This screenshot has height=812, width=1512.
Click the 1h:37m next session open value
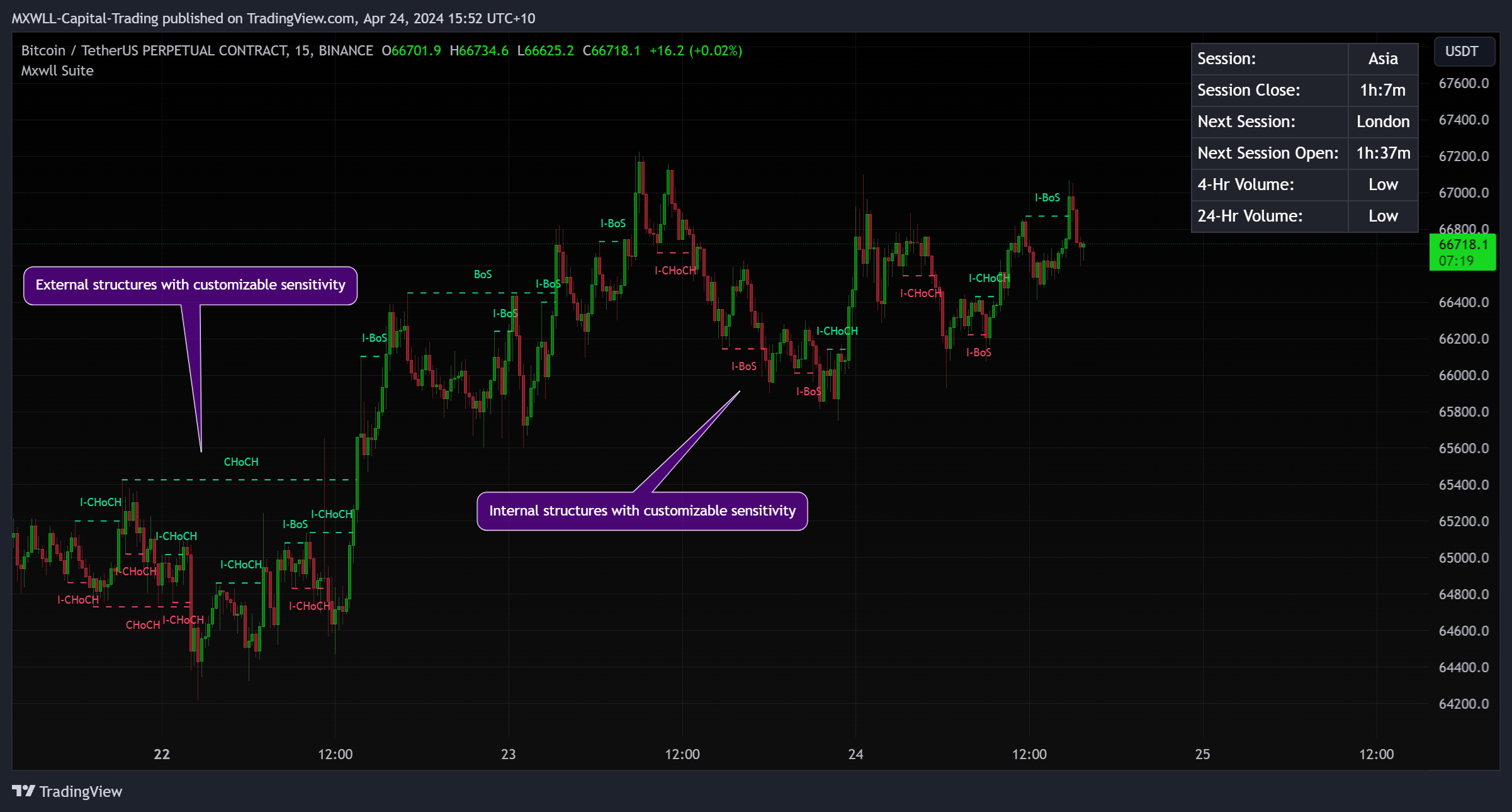1383,153
